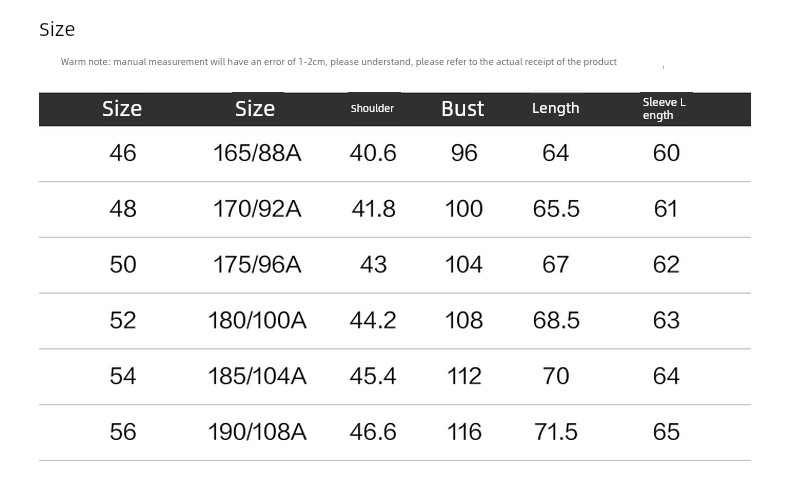Select size 48 row label

122,209
